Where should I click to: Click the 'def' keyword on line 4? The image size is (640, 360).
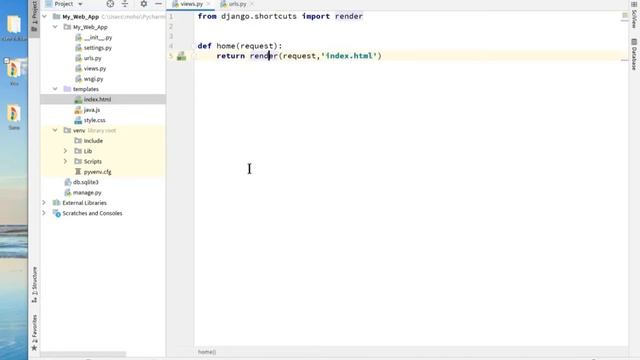(x=204, y=46)
